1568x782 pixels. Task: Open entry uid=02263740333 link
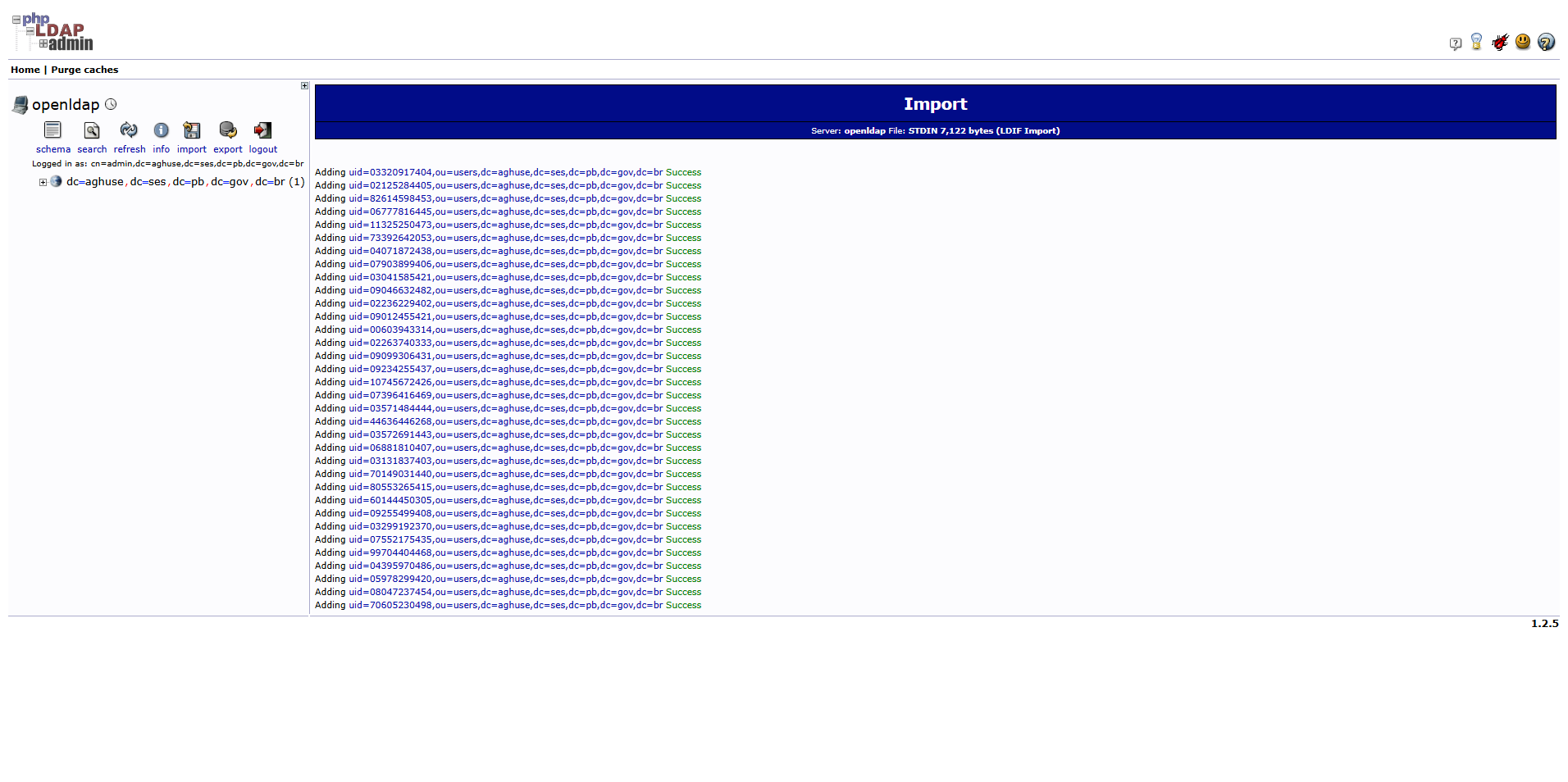[x=506, y=343]
